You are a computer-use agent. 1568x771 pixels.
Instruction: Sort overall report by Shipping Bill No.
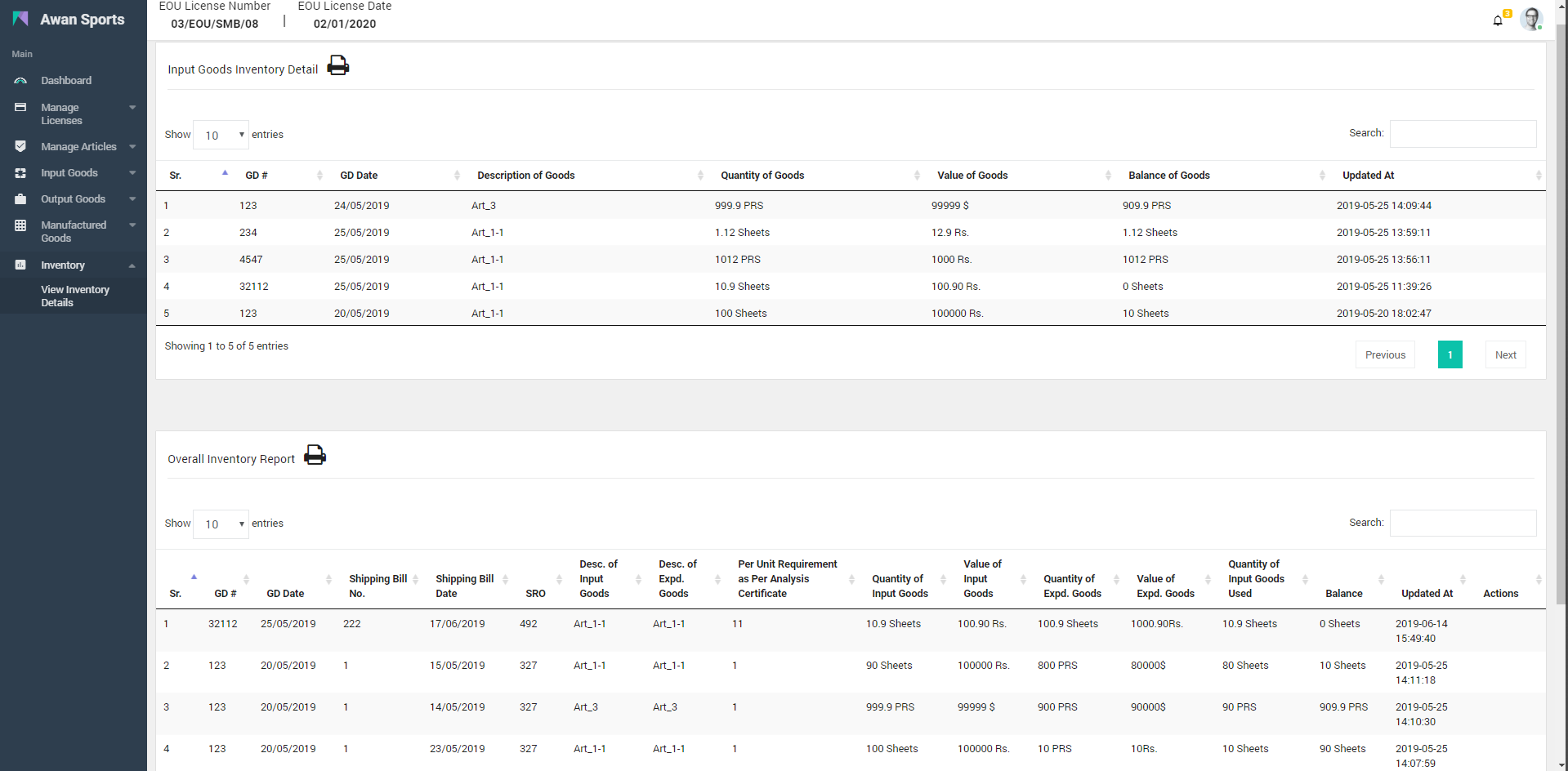380,579
